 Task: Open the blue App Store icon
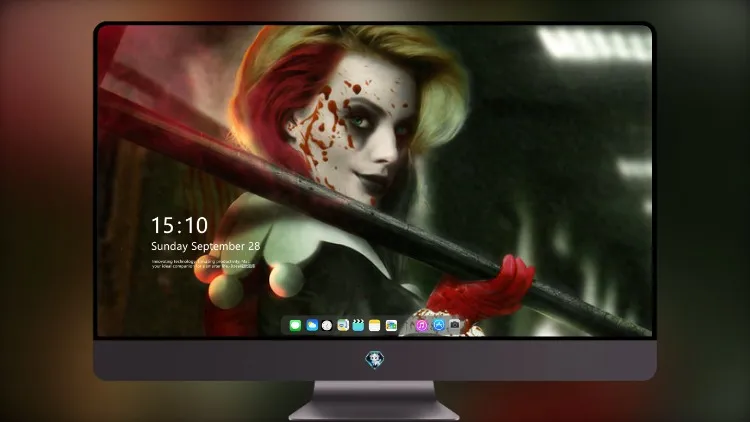(439, 326)
